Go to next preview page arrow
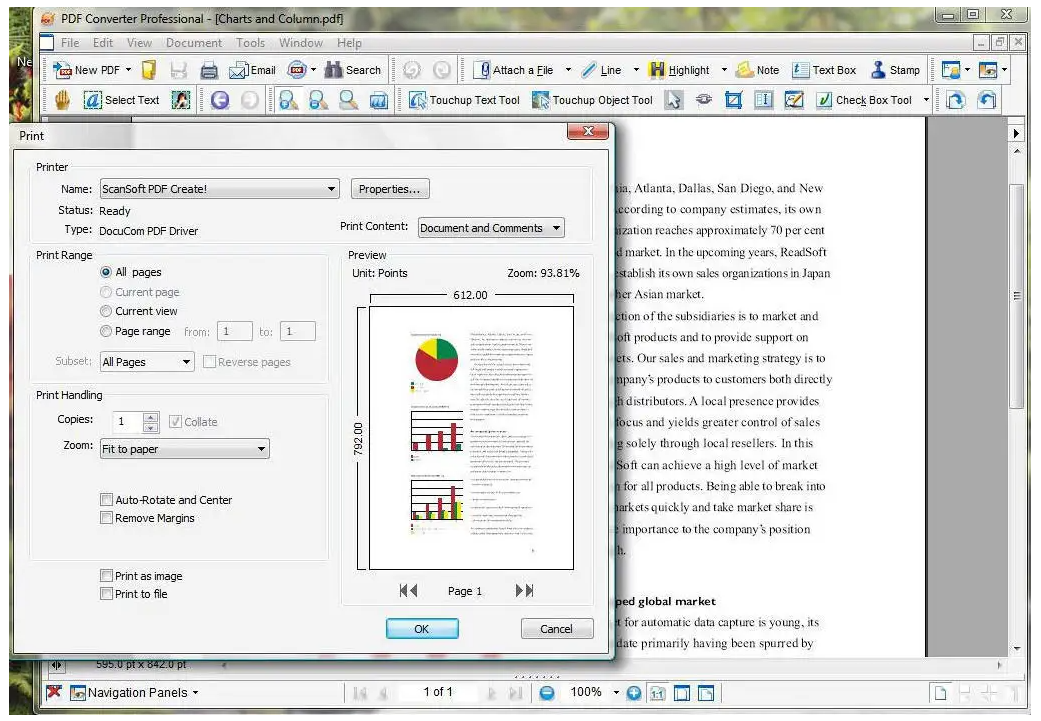 (524, 591)
